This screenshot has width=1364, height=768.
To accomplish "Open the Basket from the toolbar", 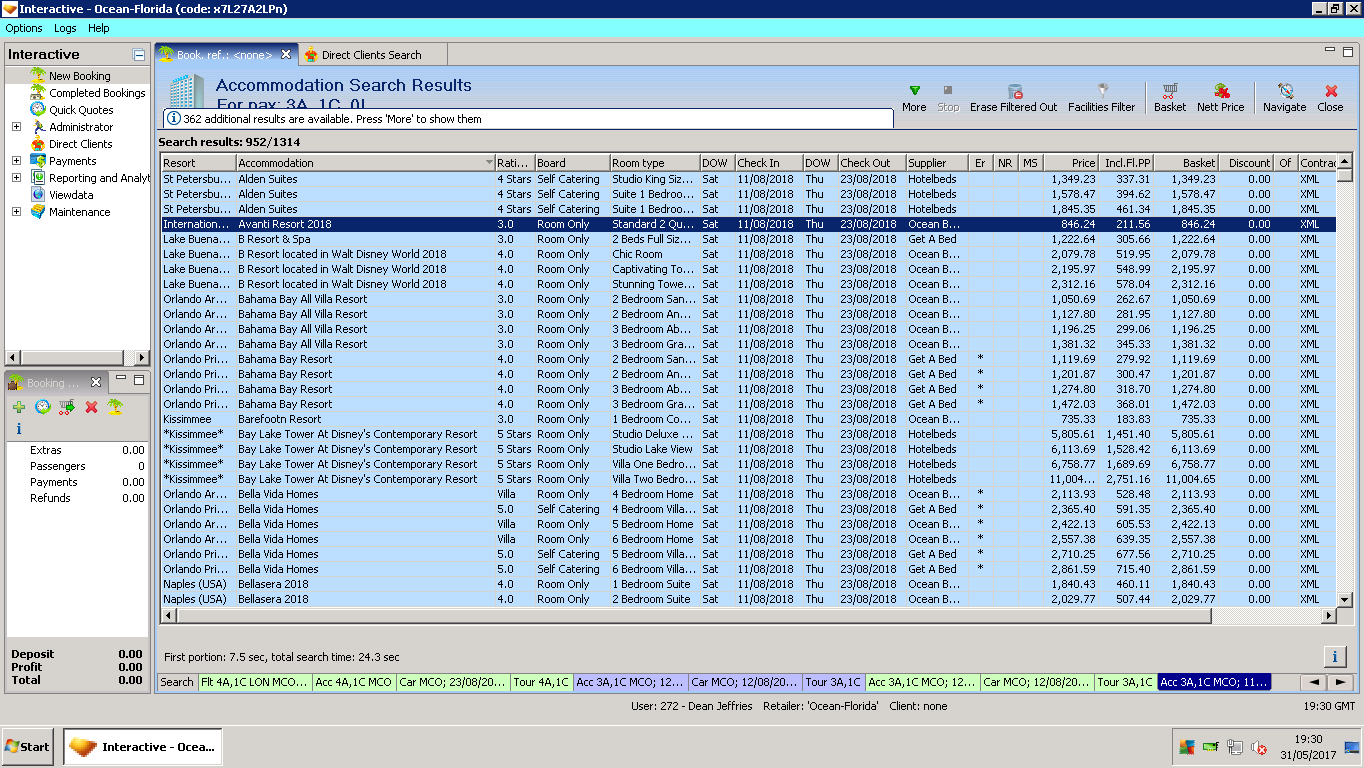I will (1169, 91).
